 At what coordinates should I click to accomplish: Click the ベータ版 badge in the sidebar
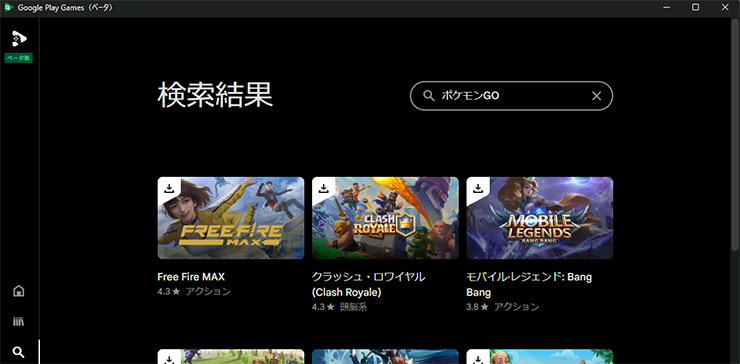[19, 58]
